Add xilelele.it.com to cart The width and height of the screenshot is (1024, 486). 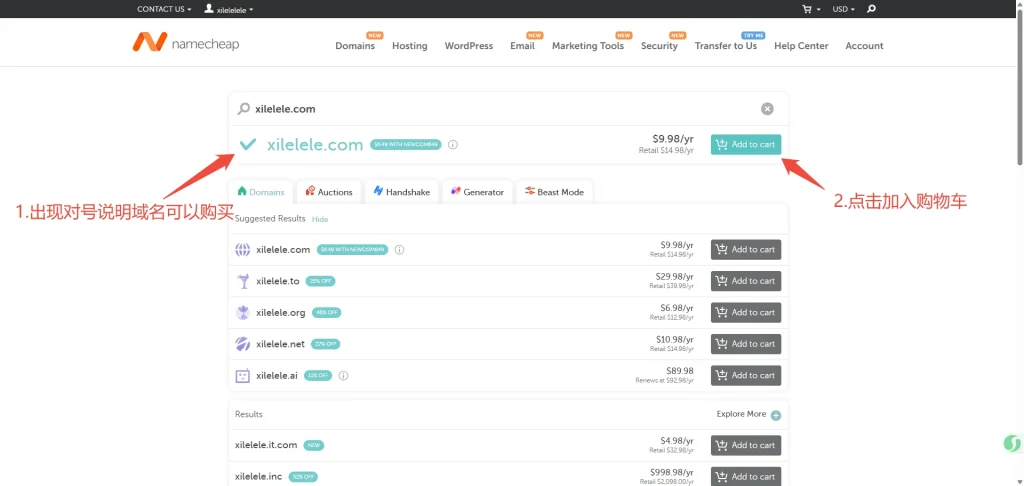click(746, 445)
